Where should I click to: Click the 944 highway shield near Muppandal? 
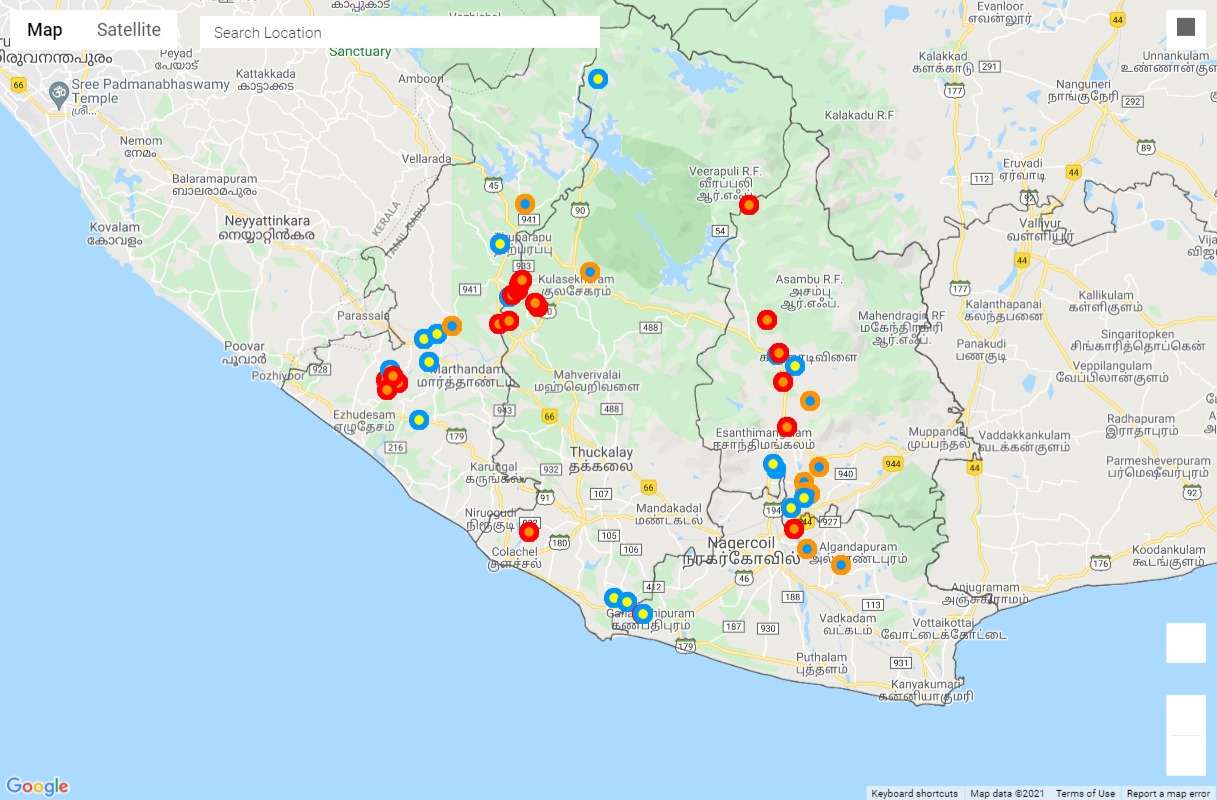[893, 464]
